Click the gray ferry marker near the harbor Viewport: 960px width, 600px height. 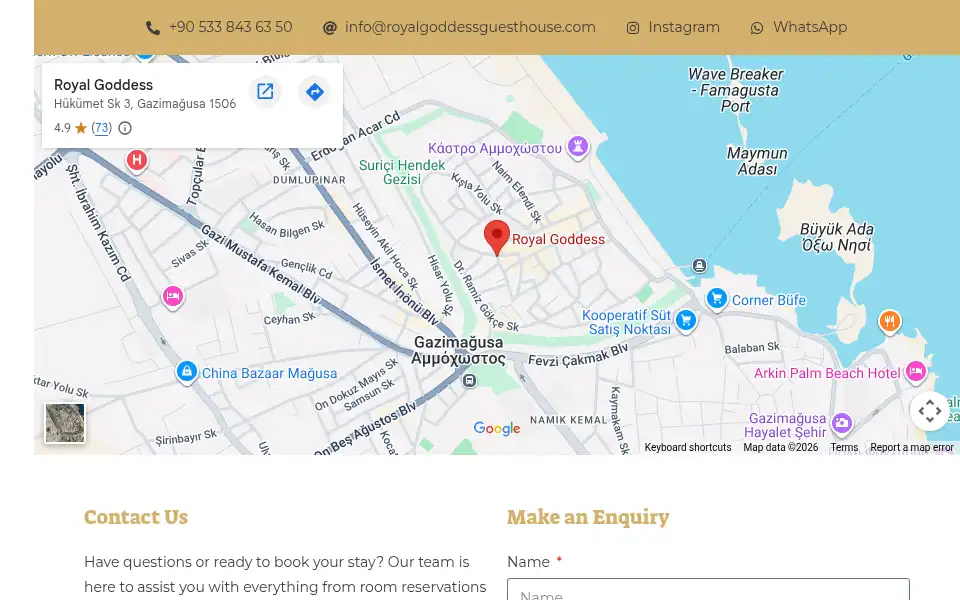(x=699, y=266)
